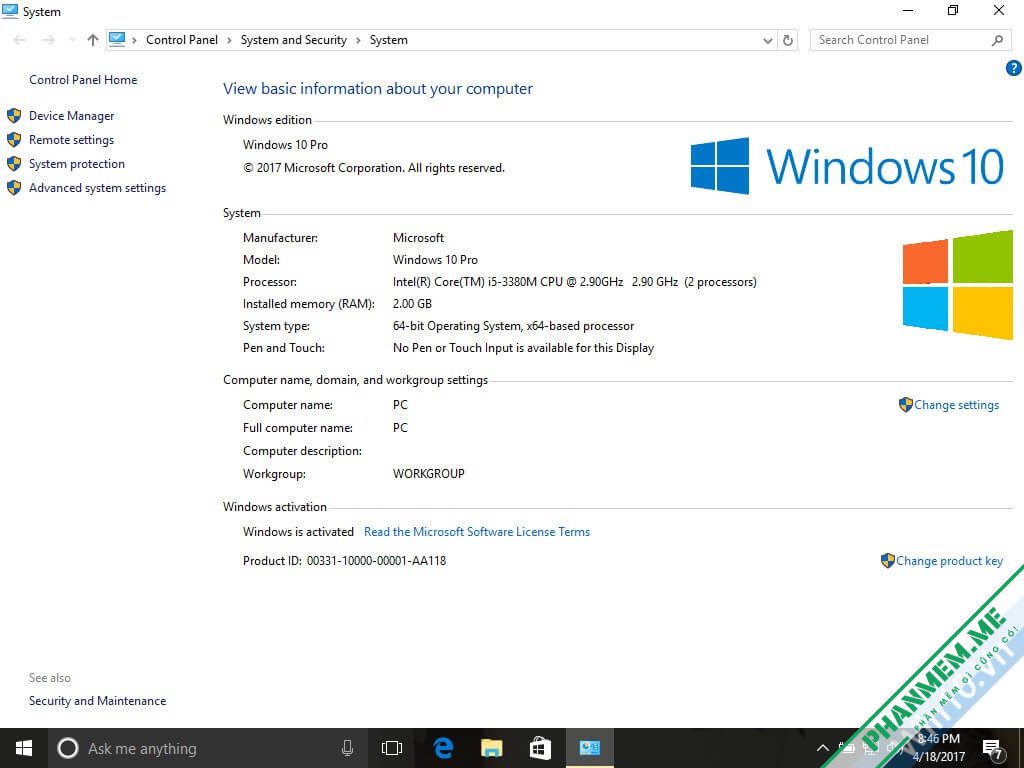Click the Ask me anything search box
Image resolution: width=1024 pixels, height=768 pixels.
point(206,748)
